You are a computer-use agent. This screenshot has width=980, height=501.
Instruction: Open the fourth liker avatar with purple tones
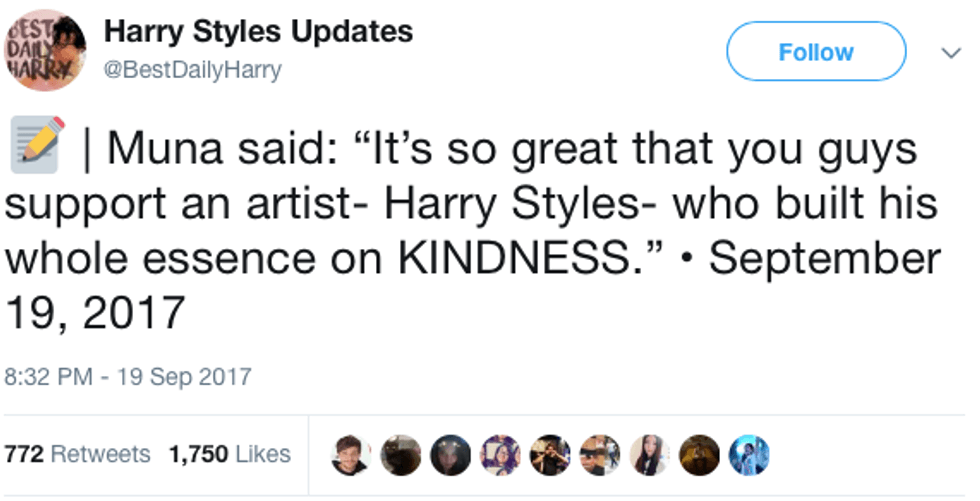point(500,455)
